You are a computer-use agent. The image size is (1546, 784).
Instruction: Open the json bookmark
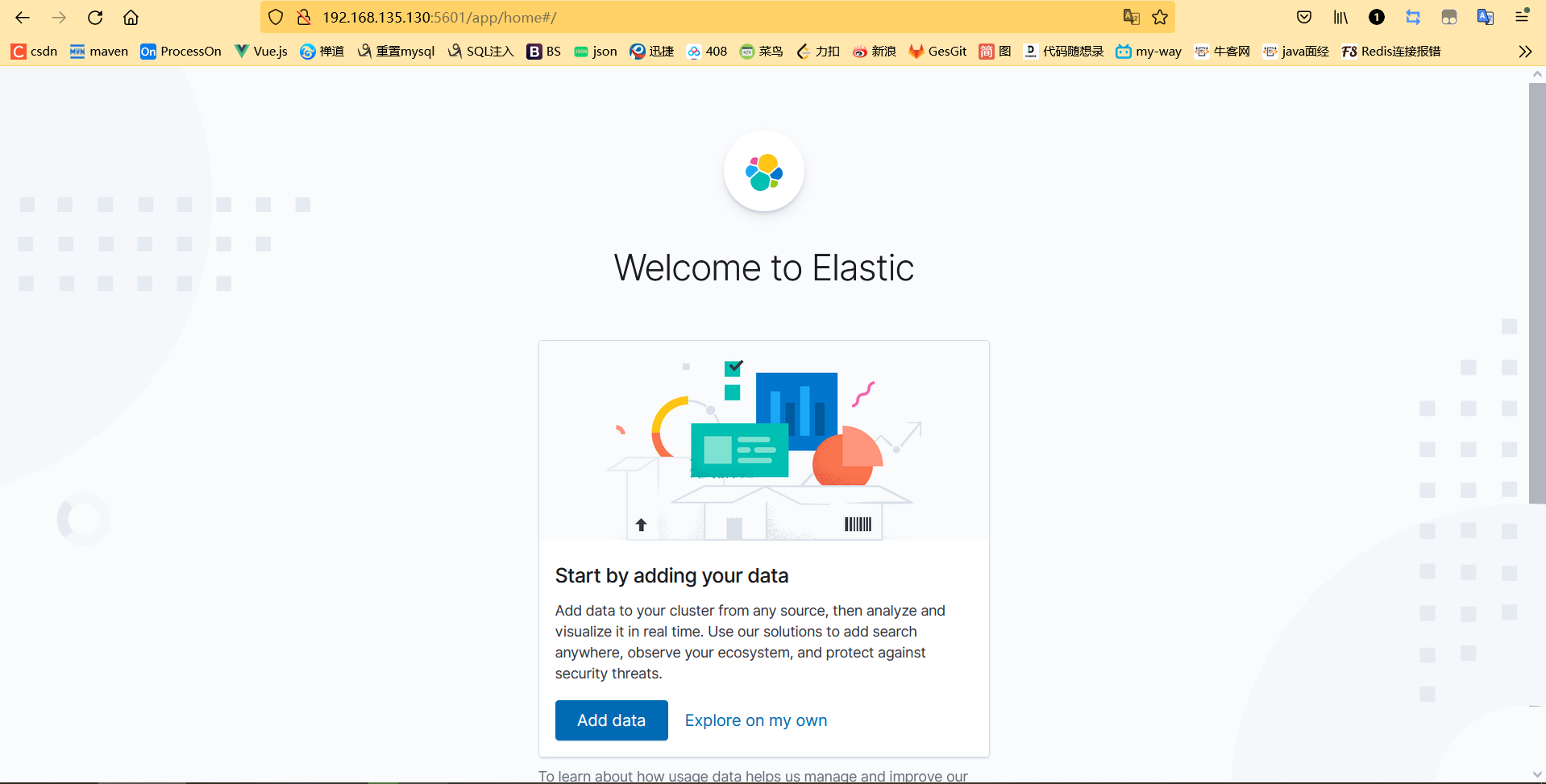click(x=596, y=52)
